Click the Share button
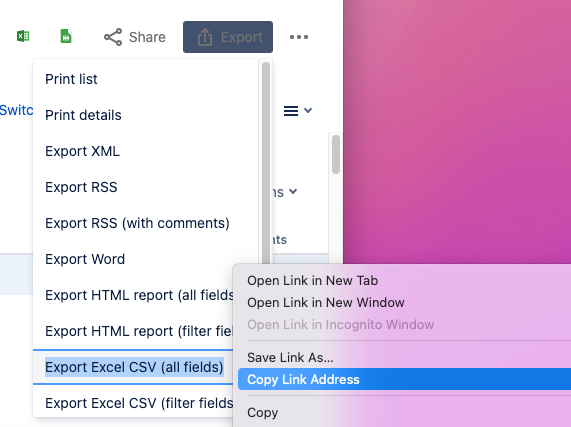Image resolution: width=571 pixels, height=427 pixels. point(135,37)
